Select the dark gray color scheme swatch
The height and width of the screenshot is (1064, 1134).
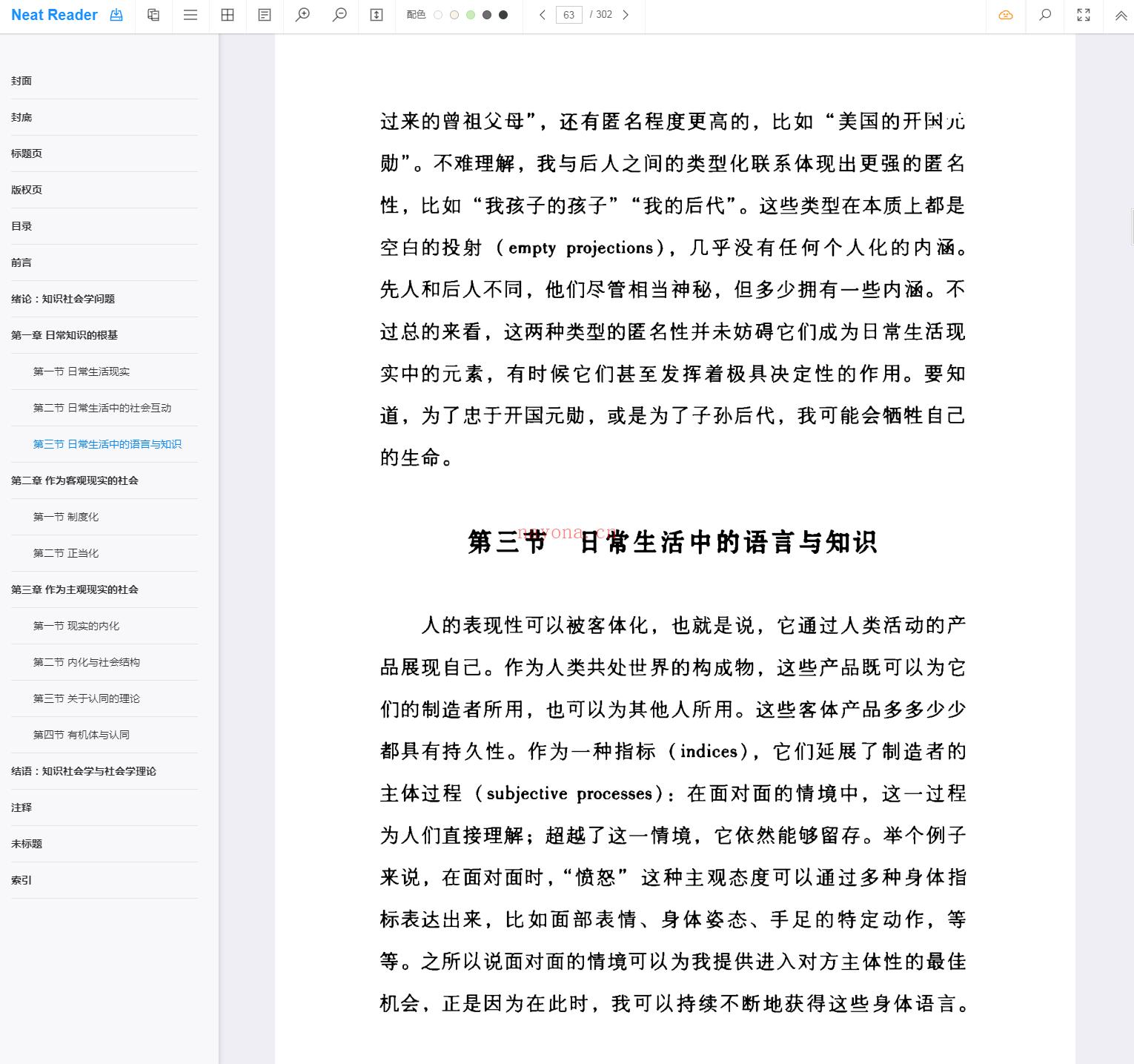pyautogui.click(x=487, y=15)
